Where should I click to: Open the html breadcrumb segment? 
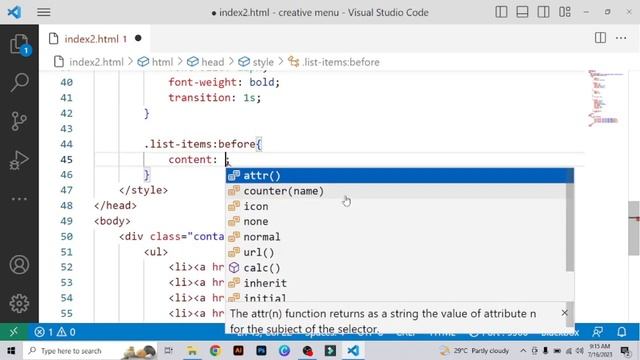pyautogui.click(x=162, y=62)
